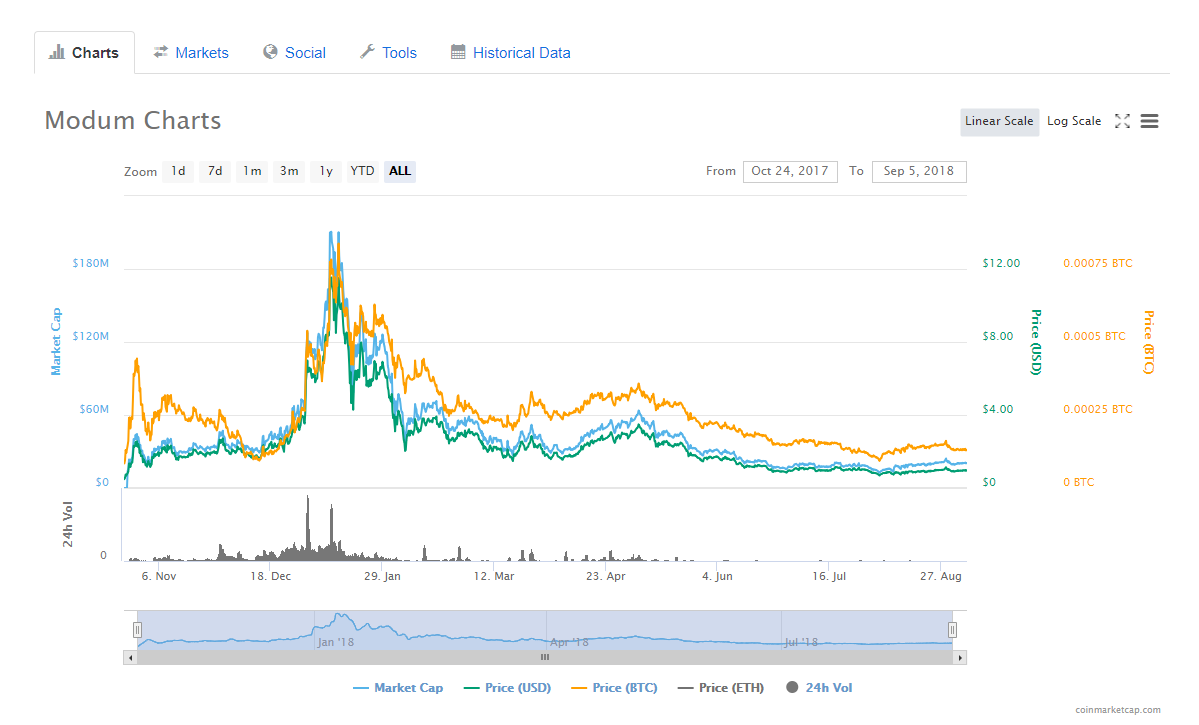Image resolution: width=1199 pixels, height=725 pixels.
Task: Set zoom range to 7d
Action: pyautogui.click(x=215, y=171)
